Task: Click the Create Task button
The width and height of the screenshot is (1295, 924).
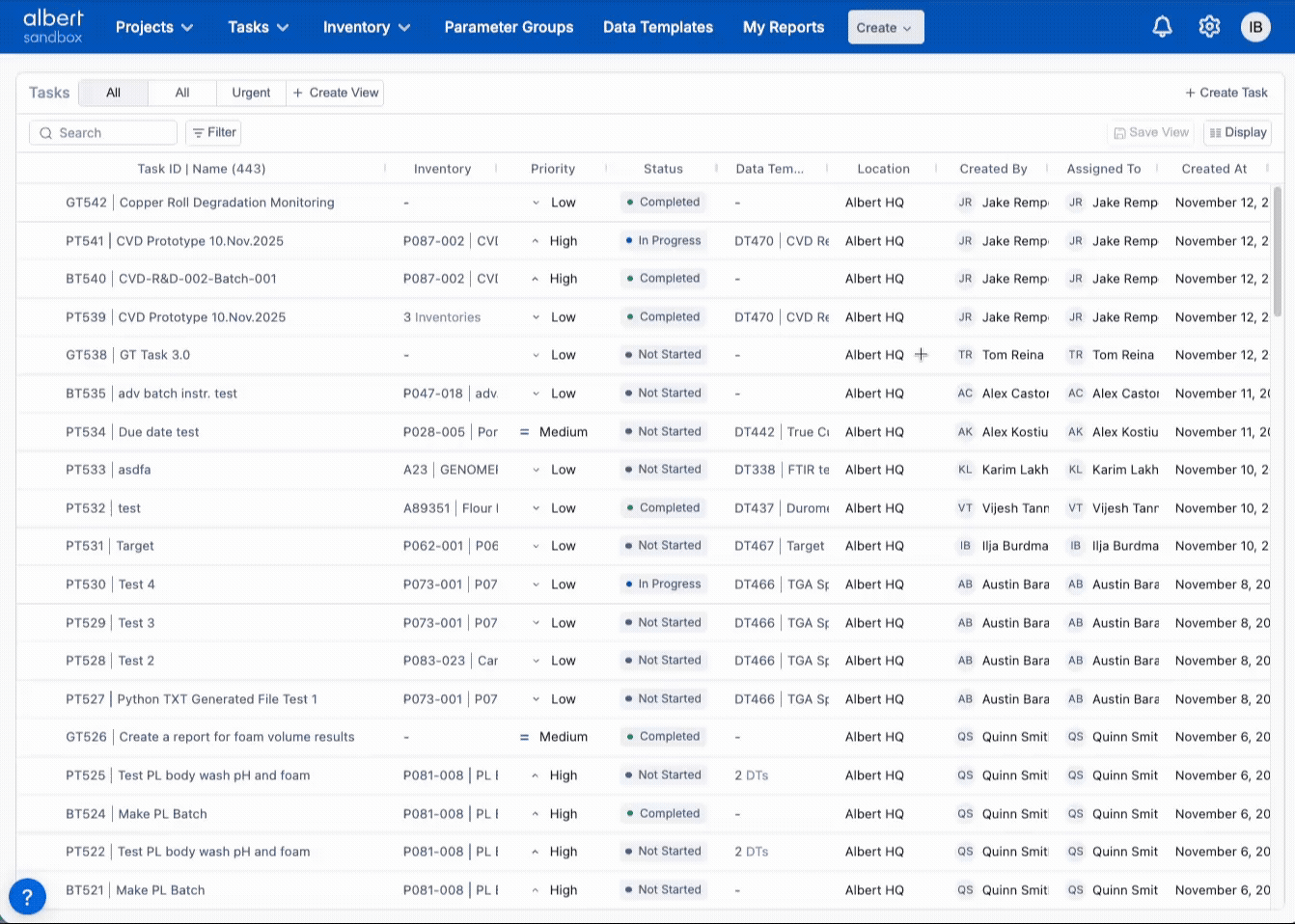Action: coord(1226,93)
